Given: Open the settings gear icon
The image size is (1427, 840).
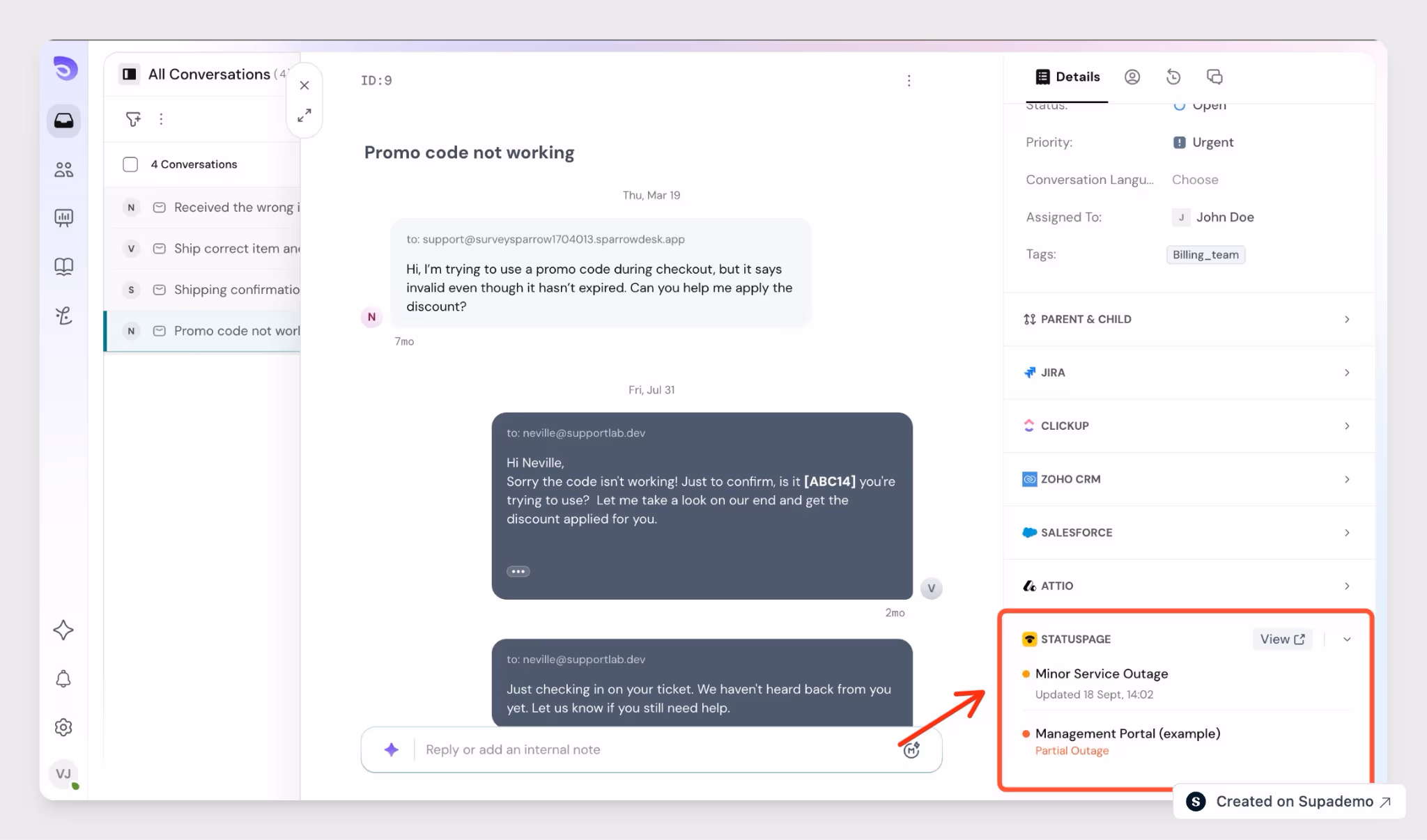Looking at the screenshot, I should 63,727.
